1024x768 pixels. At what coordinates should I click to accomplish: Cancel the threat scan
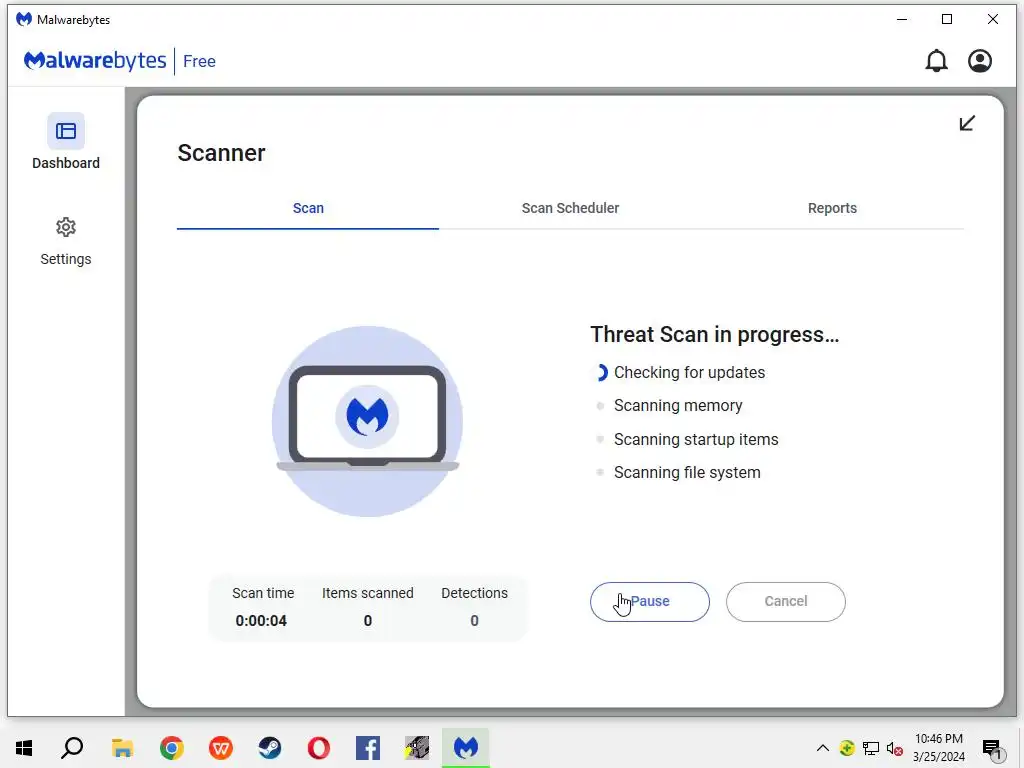786,601
